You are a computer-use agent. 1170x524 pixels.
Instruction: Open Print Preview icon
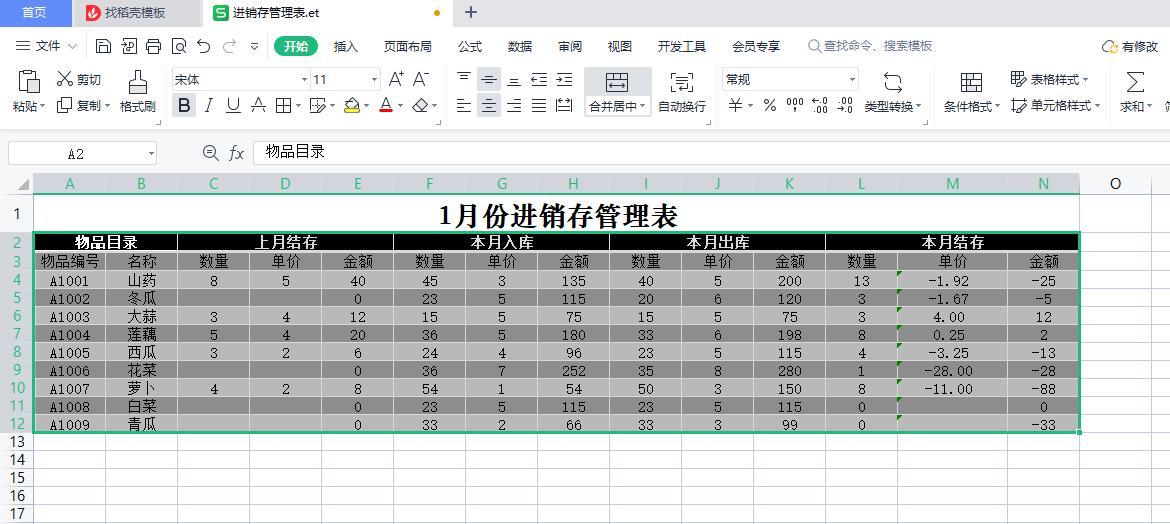click(x=179, y=46)
